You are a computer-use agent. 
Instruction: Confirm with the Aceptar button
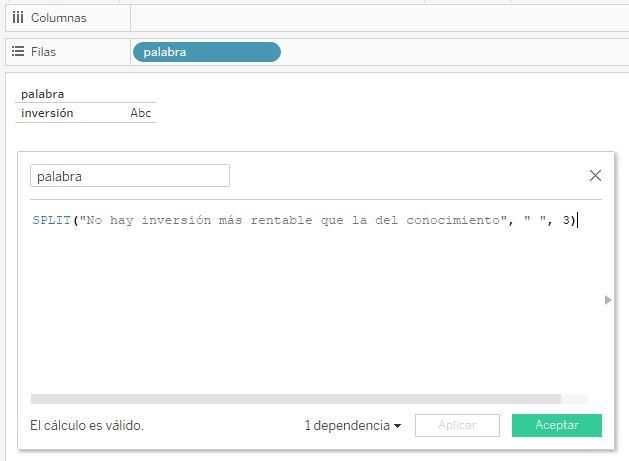(x=557, y=425)
